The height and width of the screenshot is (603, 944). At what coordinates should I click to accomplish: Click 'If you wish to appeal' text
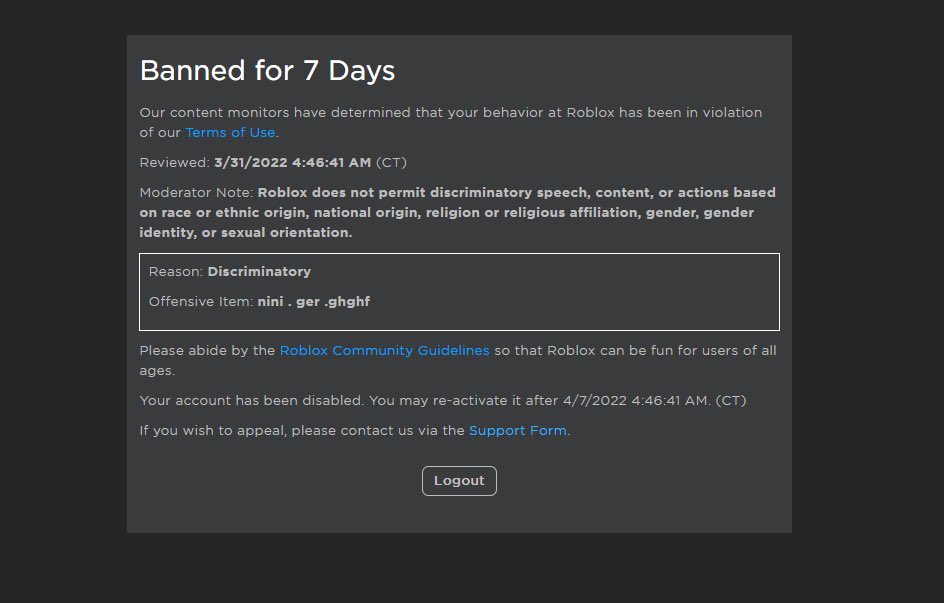click(x=213, y=430)
